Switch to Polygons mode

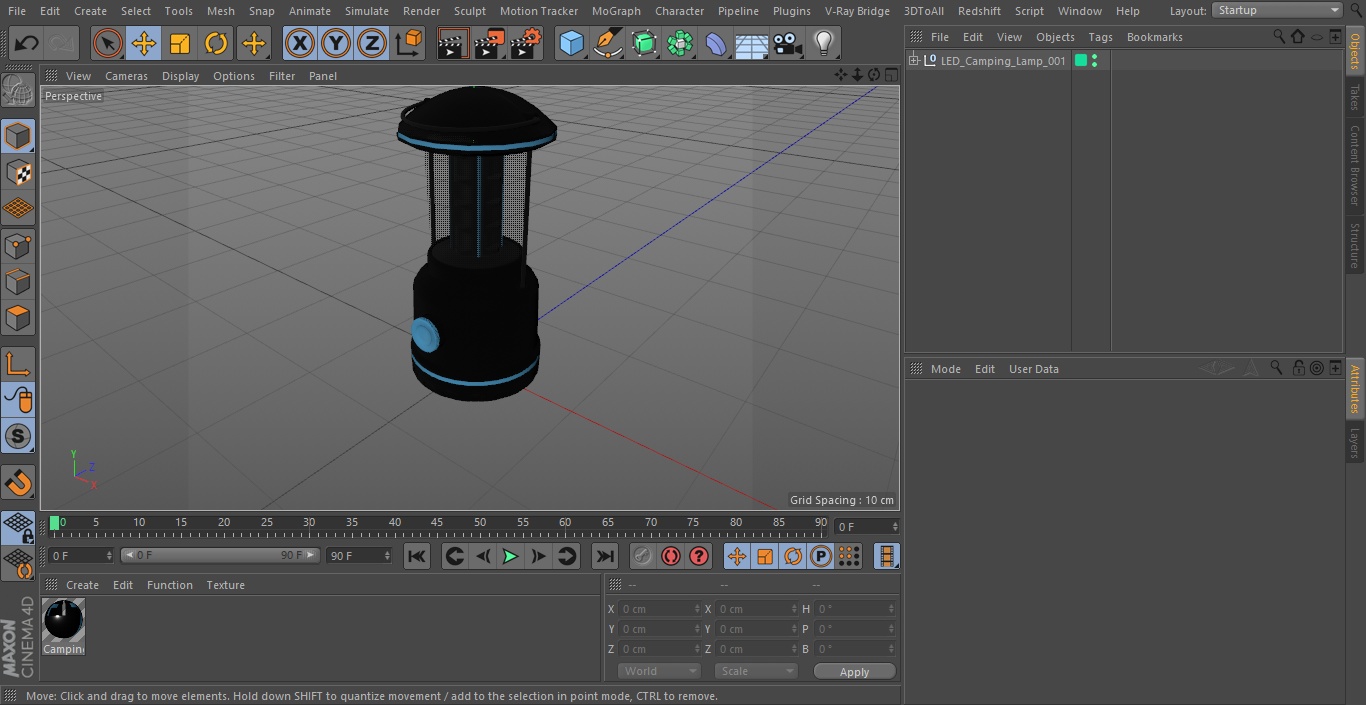(18, 318)
